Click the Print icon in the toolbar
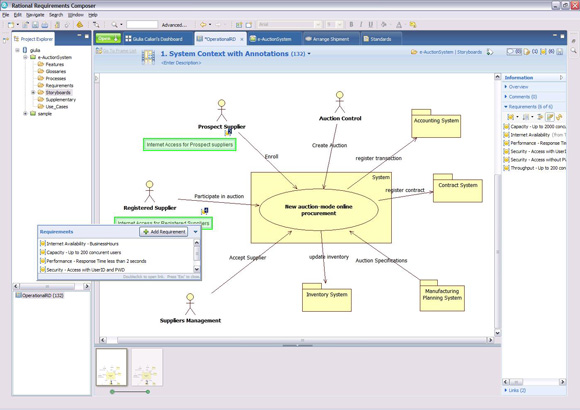 [x=45, y=25]
